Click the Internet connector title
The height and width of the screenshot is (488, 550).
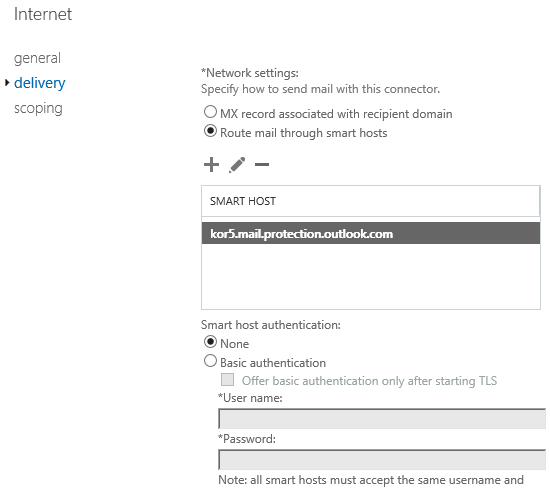(x=43, y=14)
